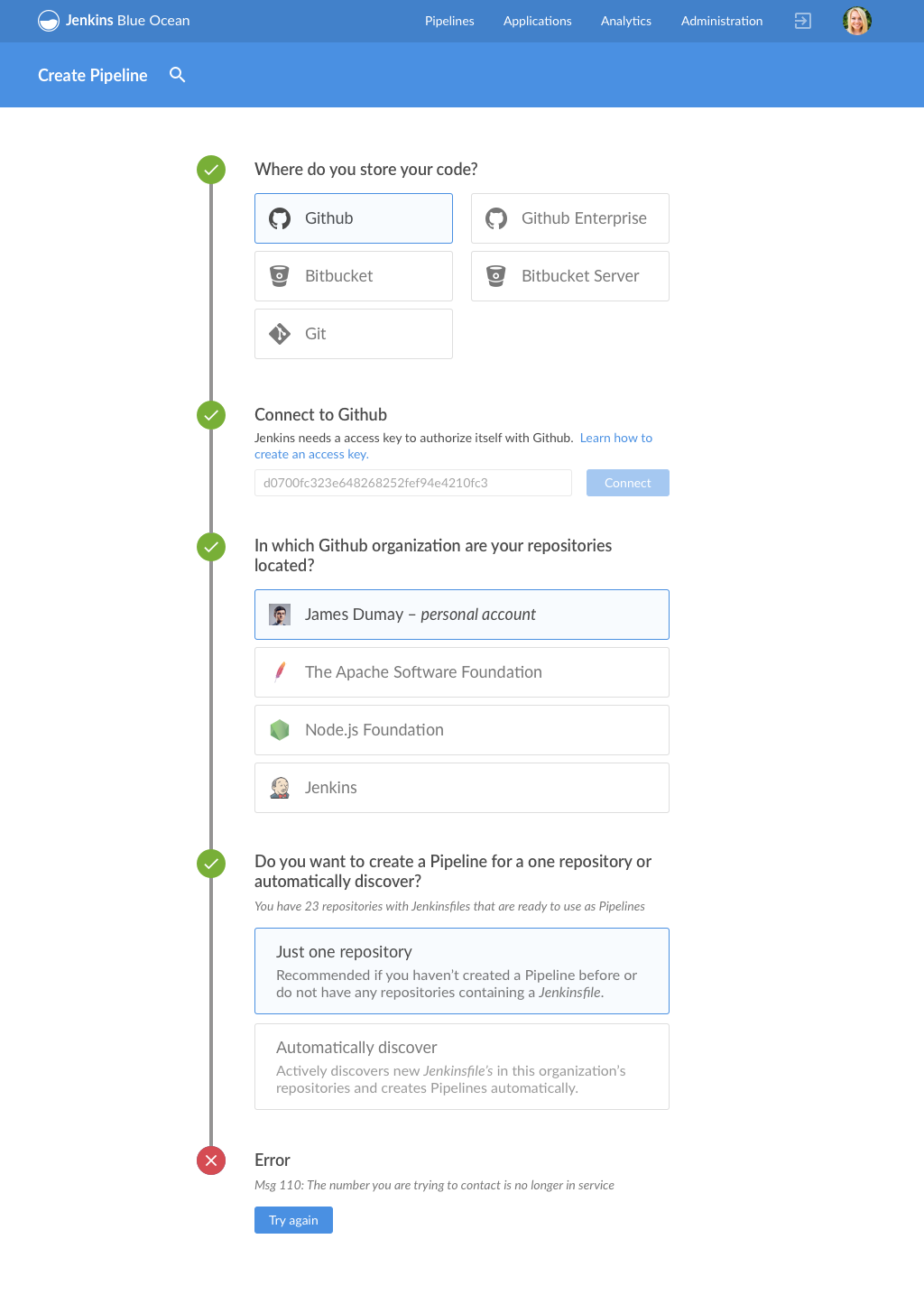Click the Node.js Foundation hexagon icon
The image size is (924, 1313).
280,730
